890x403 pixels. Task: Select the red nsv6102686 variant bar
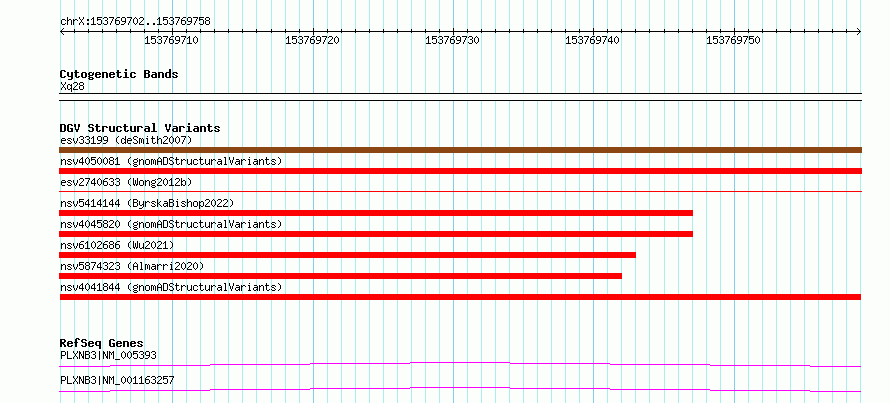pos(347,255)
